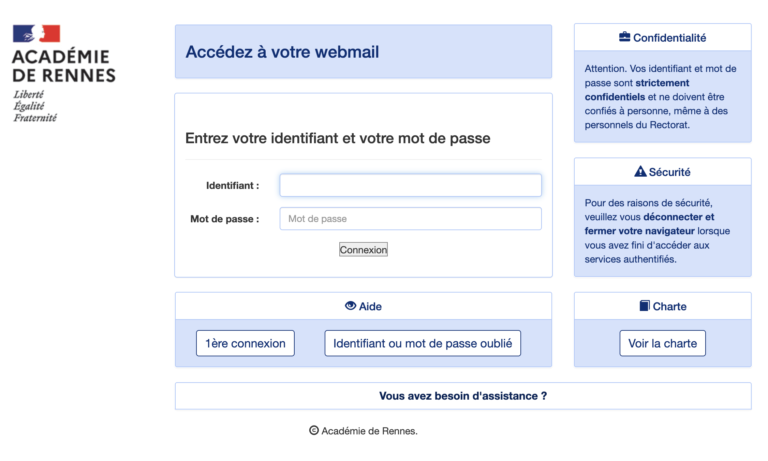Click the Accédez à votre webmail heading
The image size is (768, 461).
(282, 52)
